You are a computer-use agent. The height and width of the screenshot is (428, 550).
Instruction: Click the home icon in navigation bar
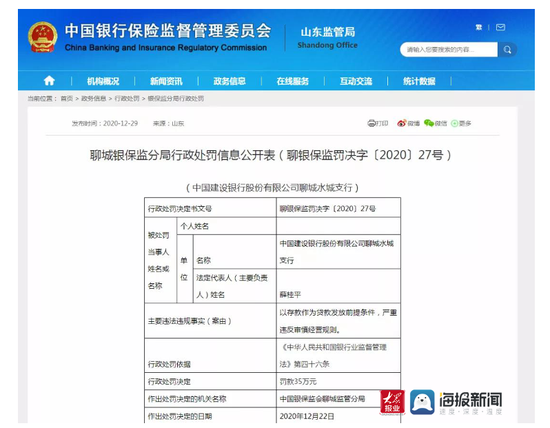tap(49, 81)
